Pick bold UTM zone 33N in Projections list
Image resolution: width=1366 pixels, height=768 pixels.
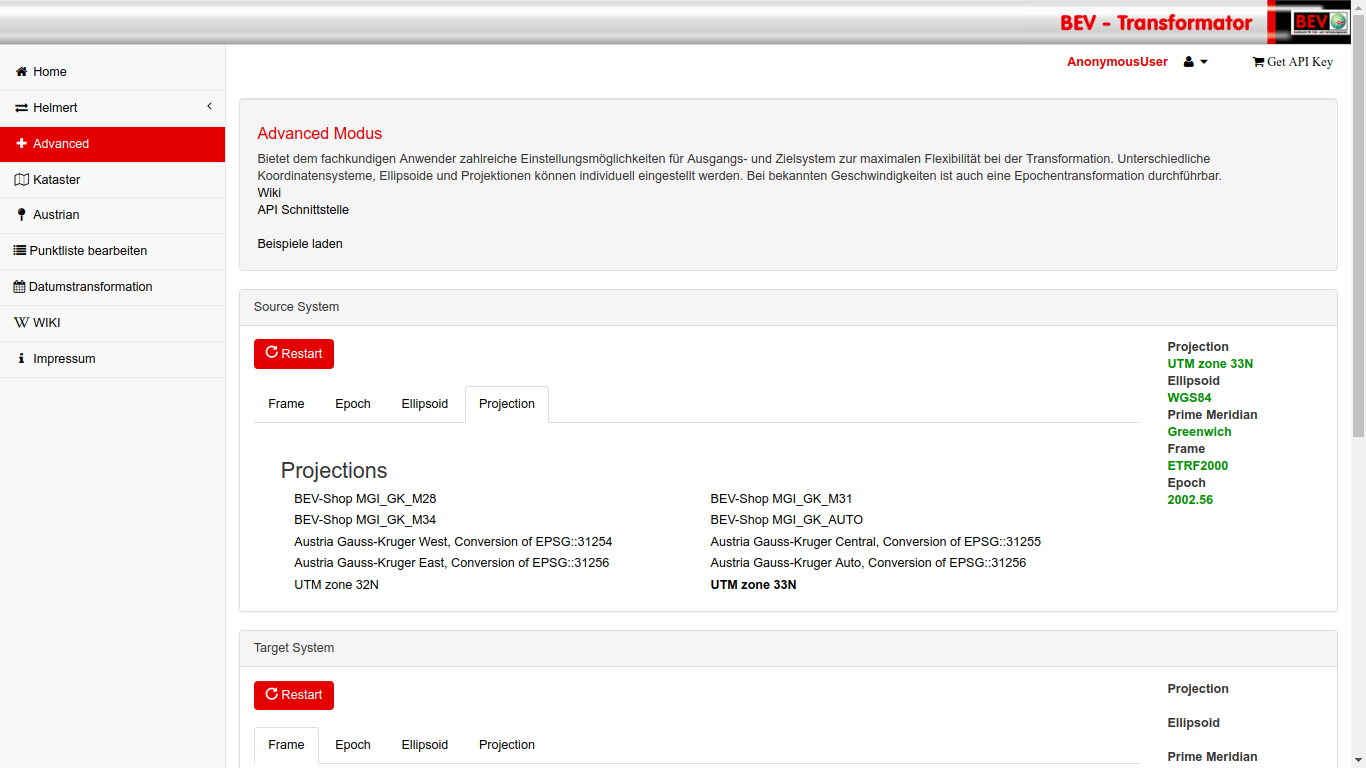[754, 585]
